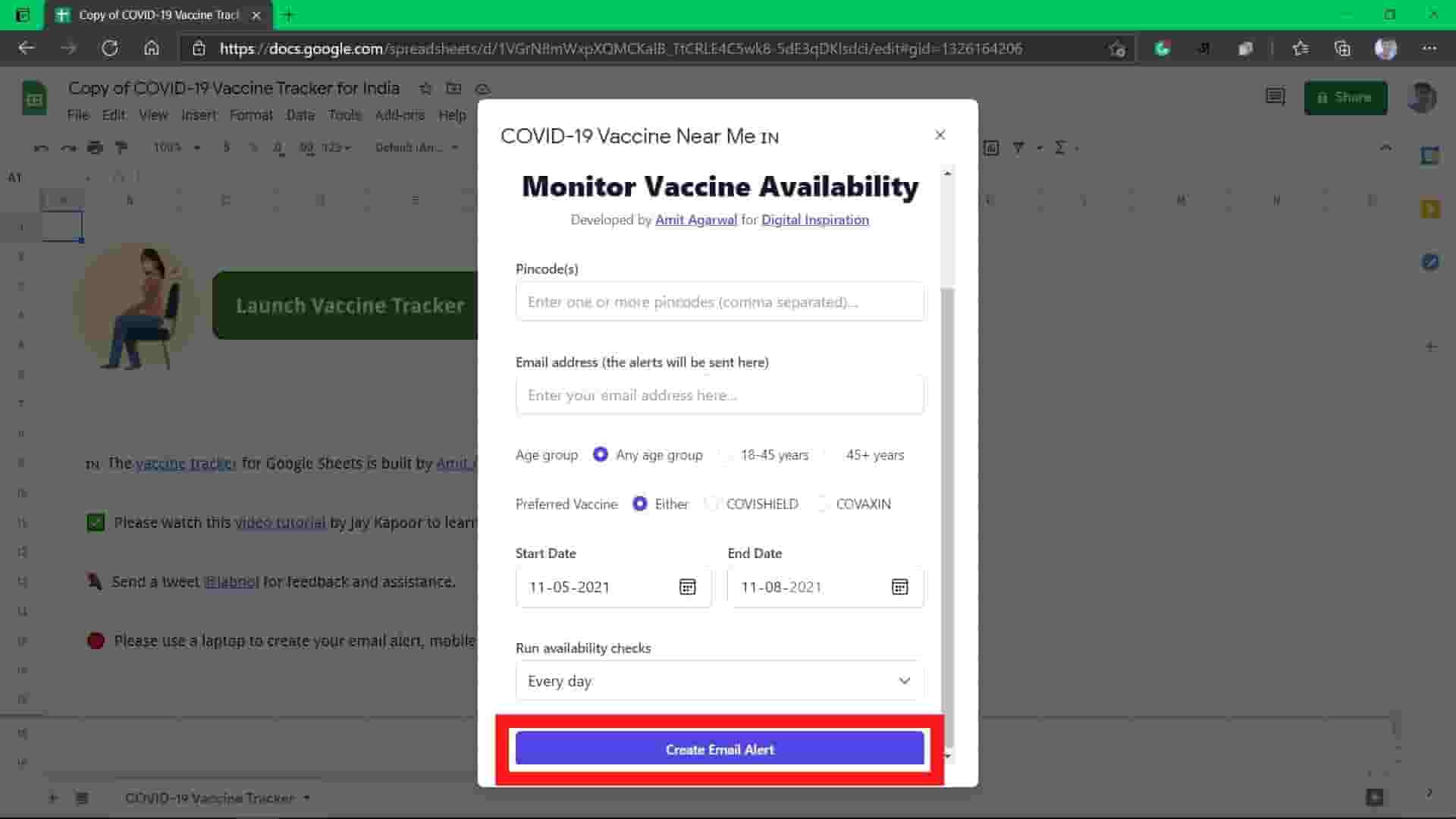The height and width of the screenshot is (819, 1456).
Task: Open the Default font dropdown
Action: (417, 148)
